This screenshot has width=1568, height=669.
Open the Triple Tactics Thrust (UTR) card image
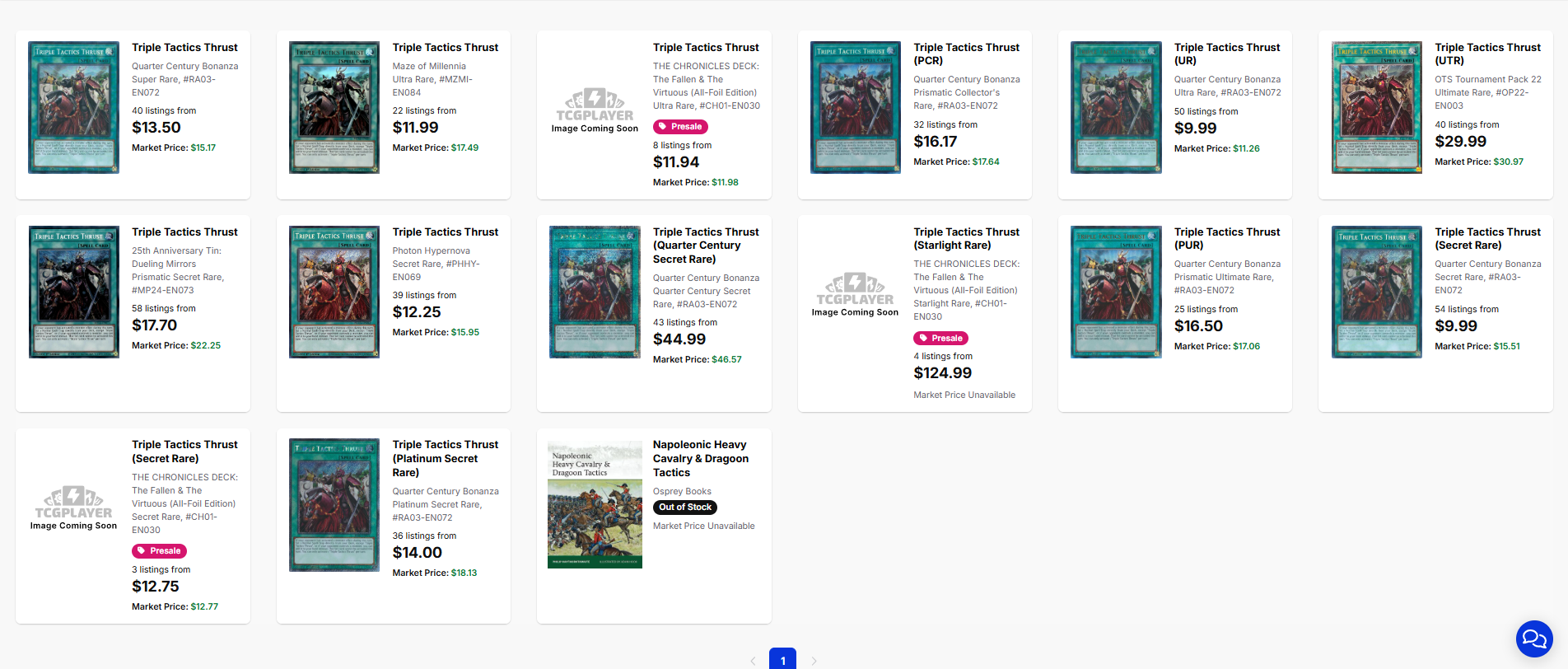pos(1377,107)
